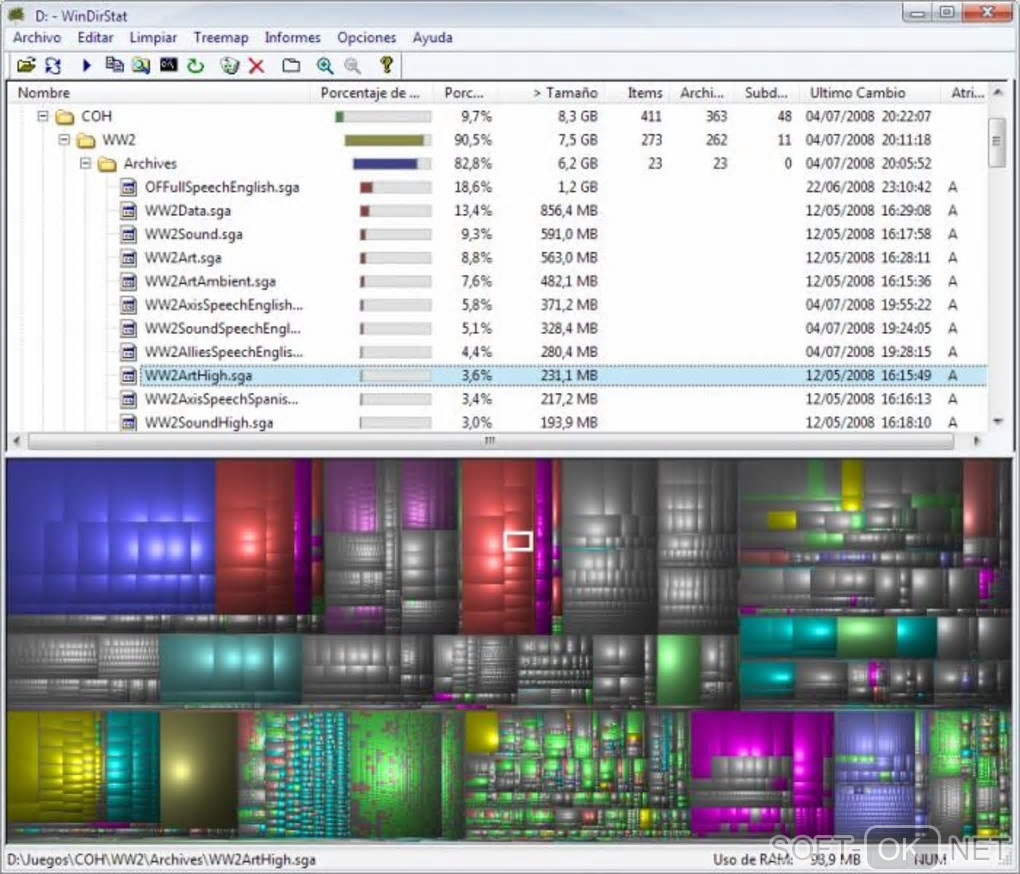Click the 591,0 MB size value
Screen dimensions: 1020x874
tap(569, 234)
